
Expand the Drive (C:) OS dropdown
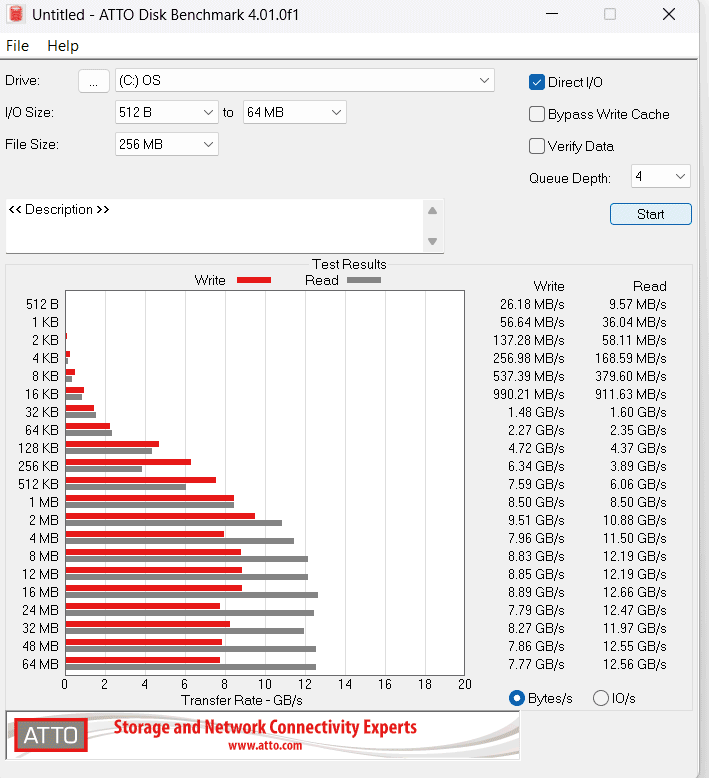[305, 80]
